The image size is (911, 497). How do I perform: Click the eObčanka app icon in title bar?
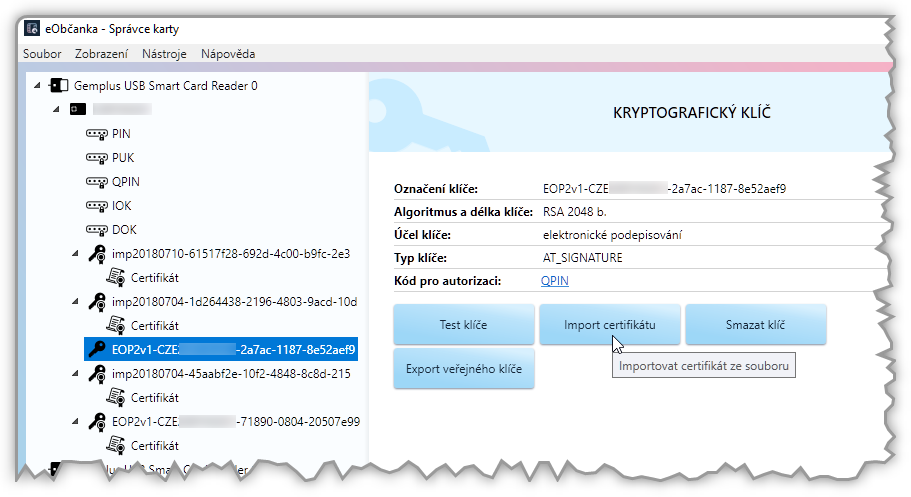point(32,28)
